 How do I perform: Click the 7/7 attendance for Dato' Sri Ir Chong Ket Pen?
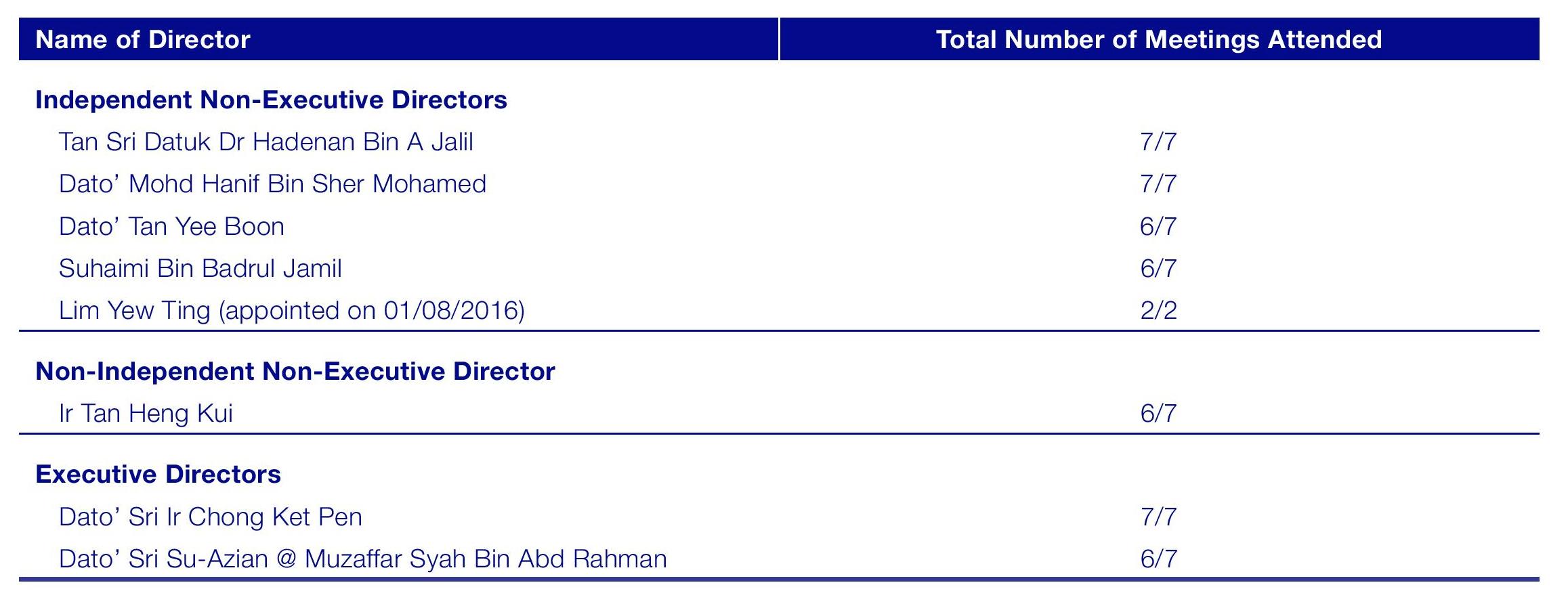[x=1158, y=517]
